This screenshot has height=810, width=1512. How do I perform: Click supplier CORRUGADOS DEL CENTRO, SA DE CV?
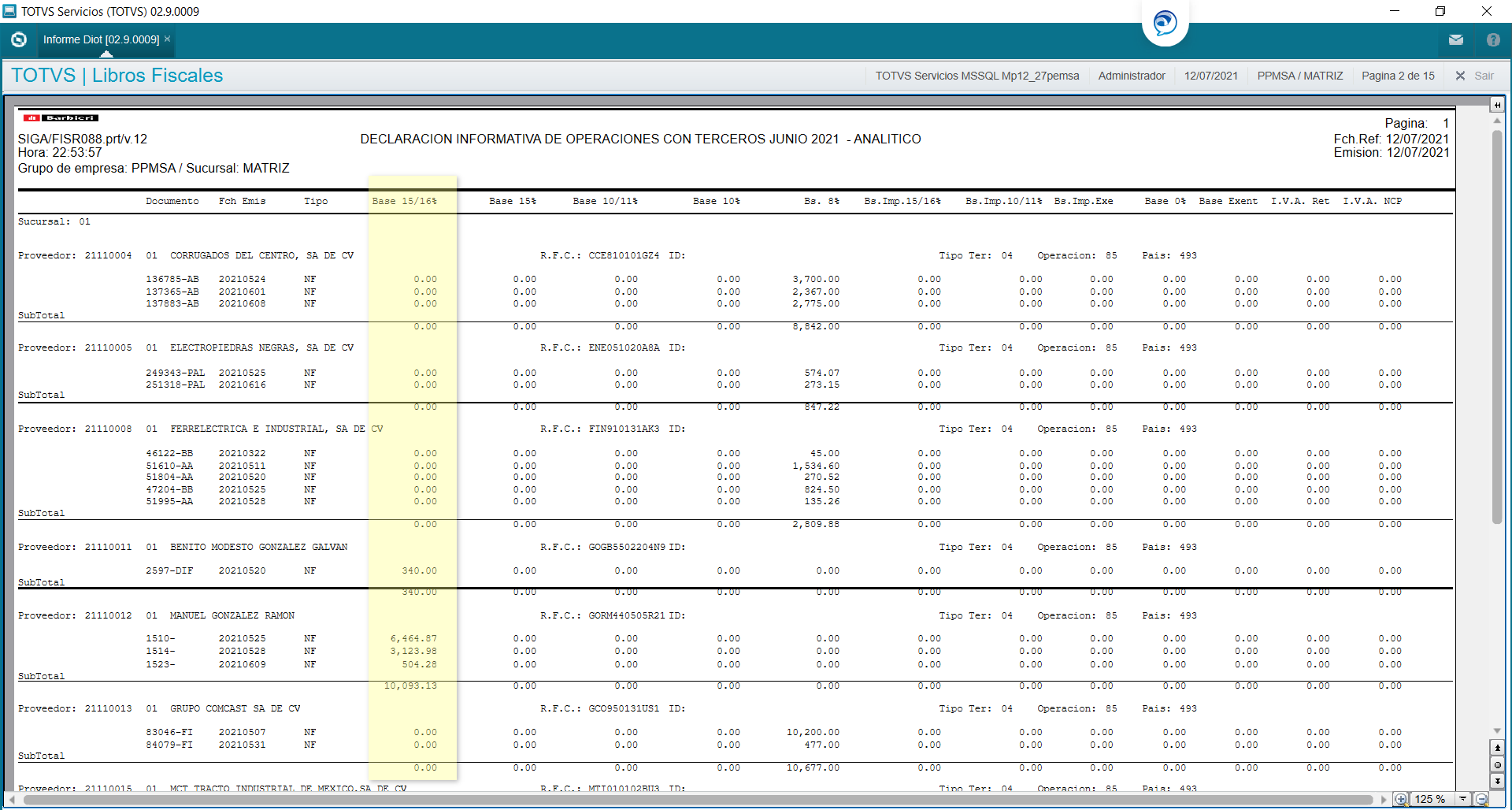point(261,255)
